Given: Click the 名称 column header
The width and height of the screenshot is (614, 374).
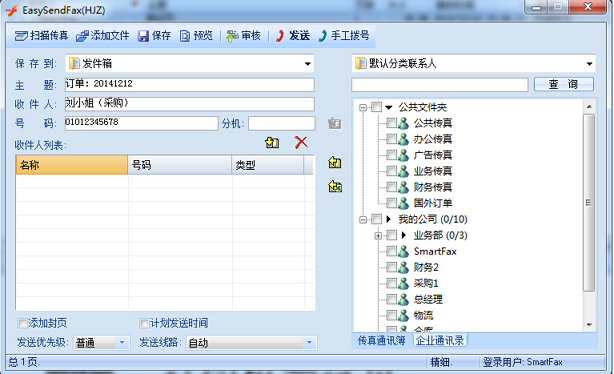Looking at the screenshot, I should (72, 165).
